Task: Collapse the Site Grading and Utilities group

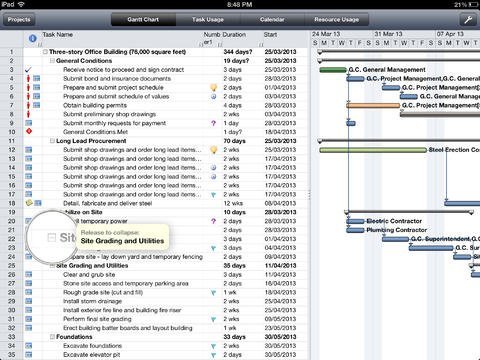Action: click(52, 266)
